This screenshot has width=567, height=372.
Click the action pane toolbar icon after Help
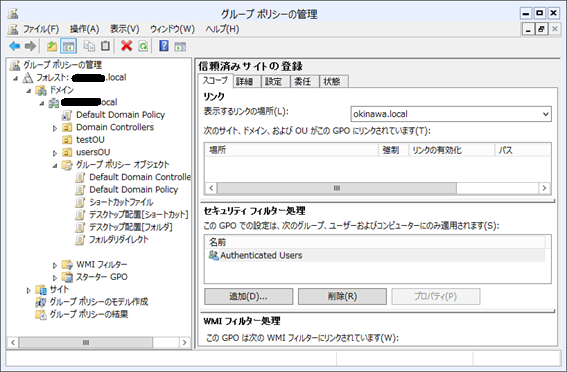click(180, 46)
